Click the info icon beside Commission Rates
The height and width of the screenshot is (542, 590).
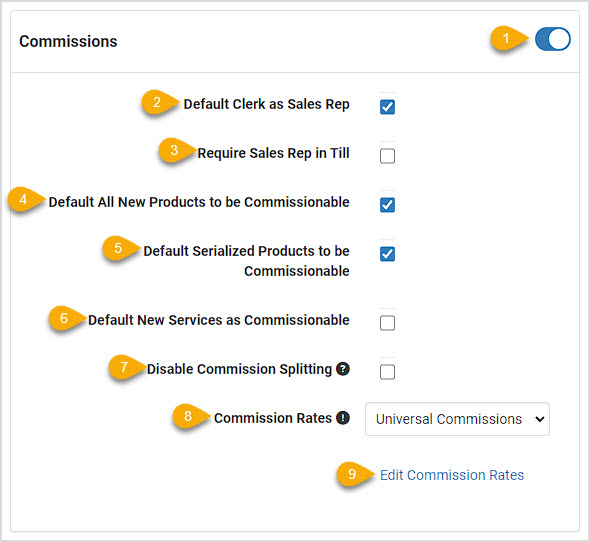tap(343, 418)
